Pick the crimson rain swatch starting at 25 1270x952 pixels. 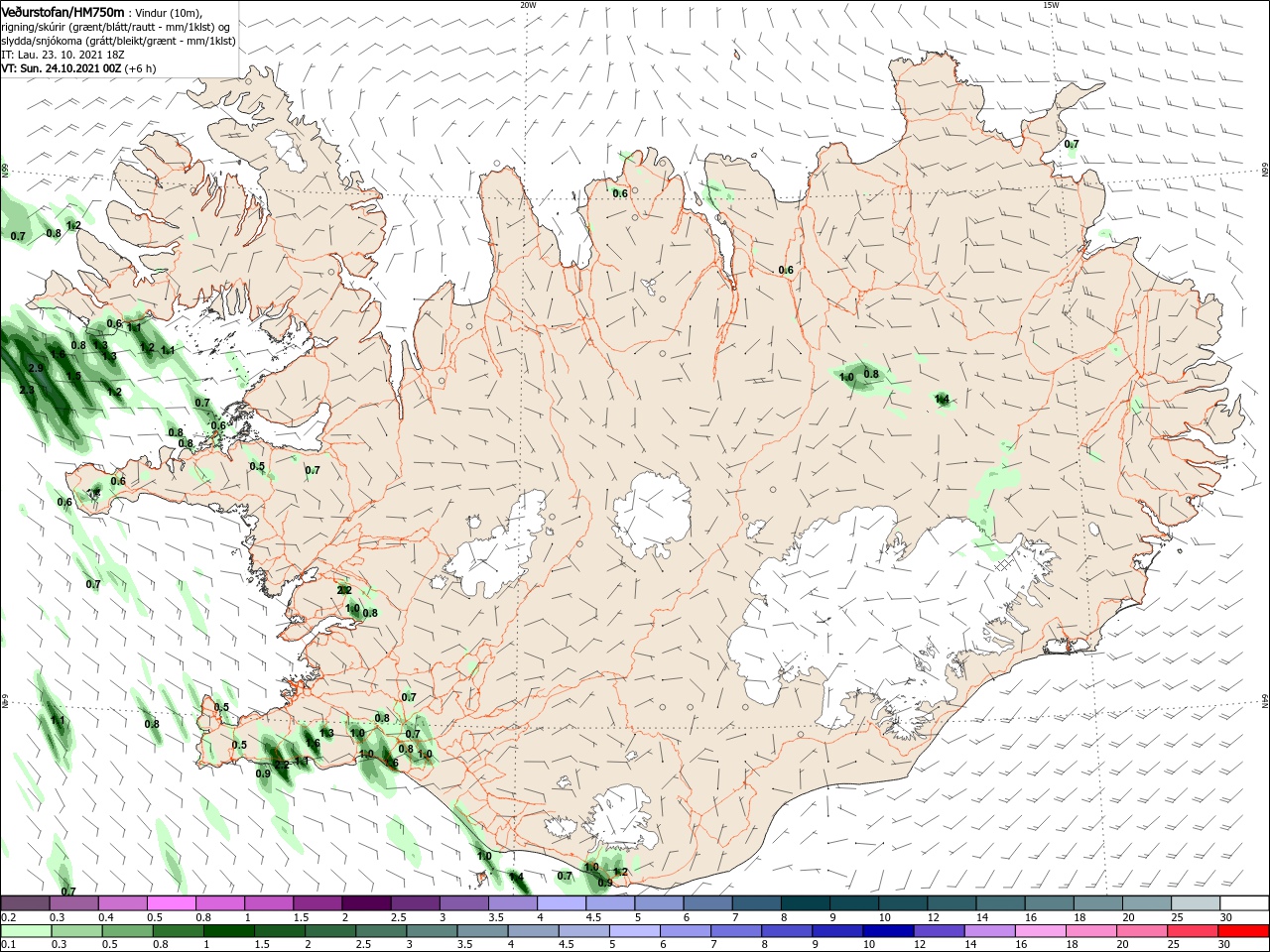click(1192, 931)
